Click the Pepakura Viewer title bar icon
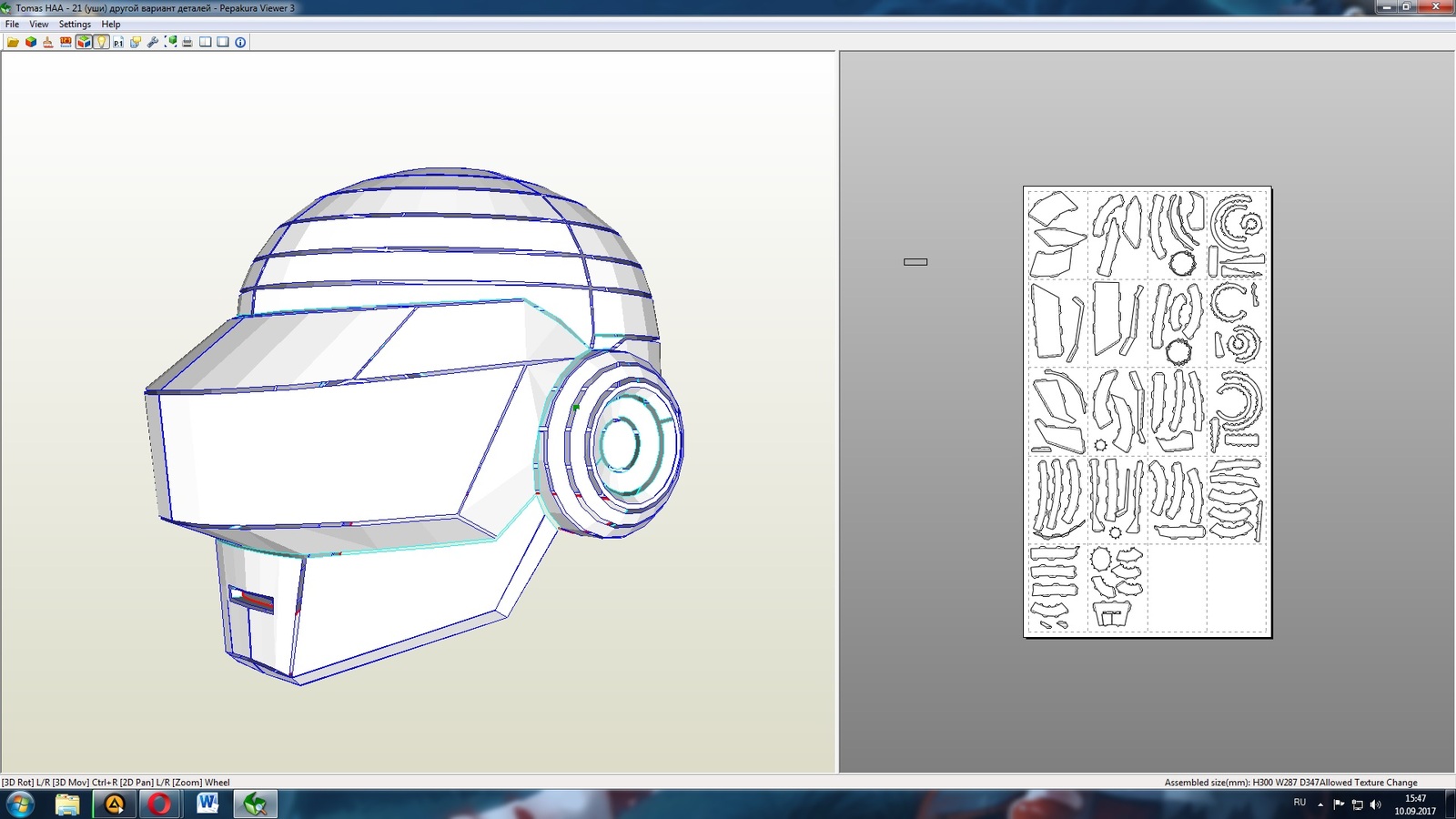The width and height of the screenshot is (1456, 819). point(7,7)
